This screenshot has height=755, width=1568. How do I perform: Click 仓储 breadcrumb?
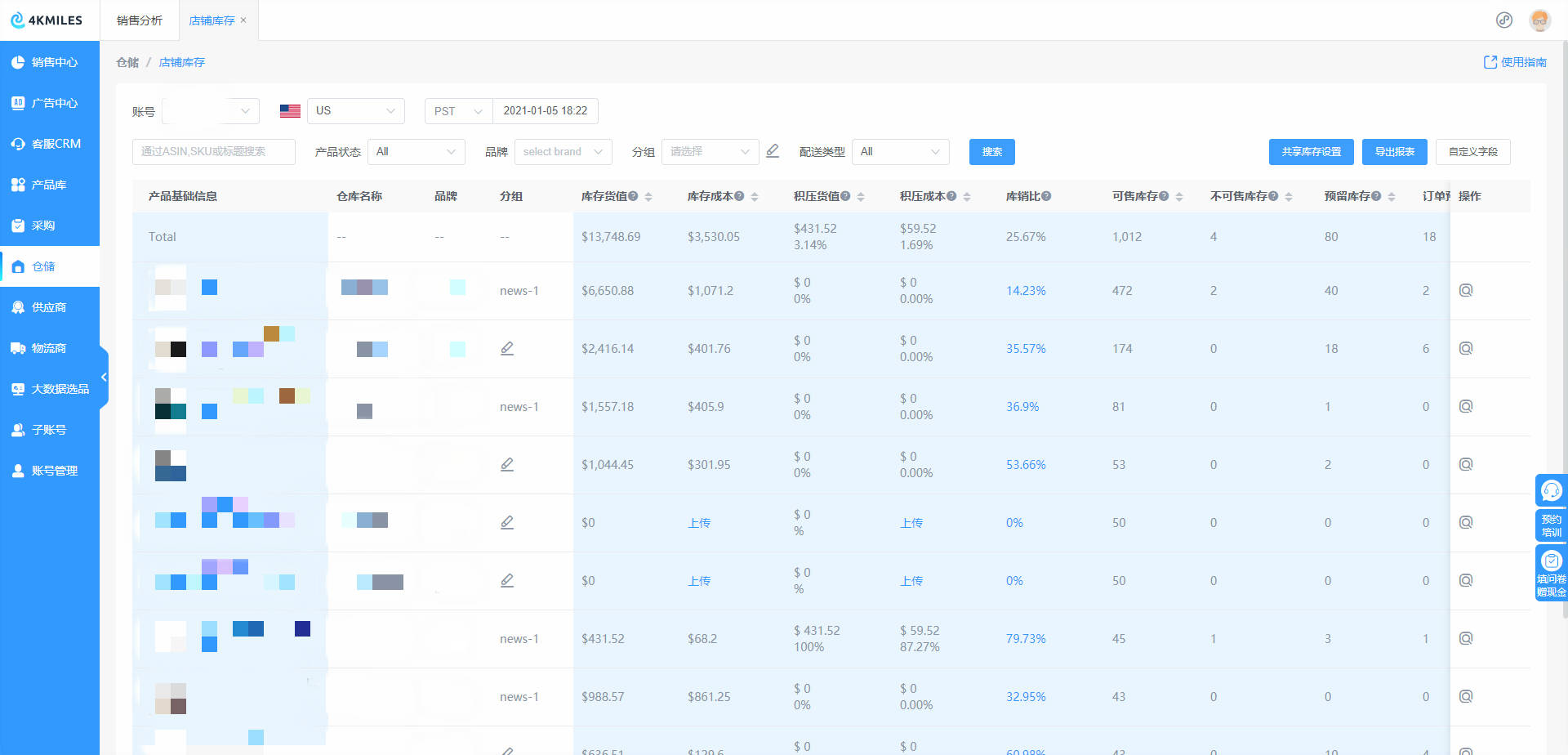[127, 62]
